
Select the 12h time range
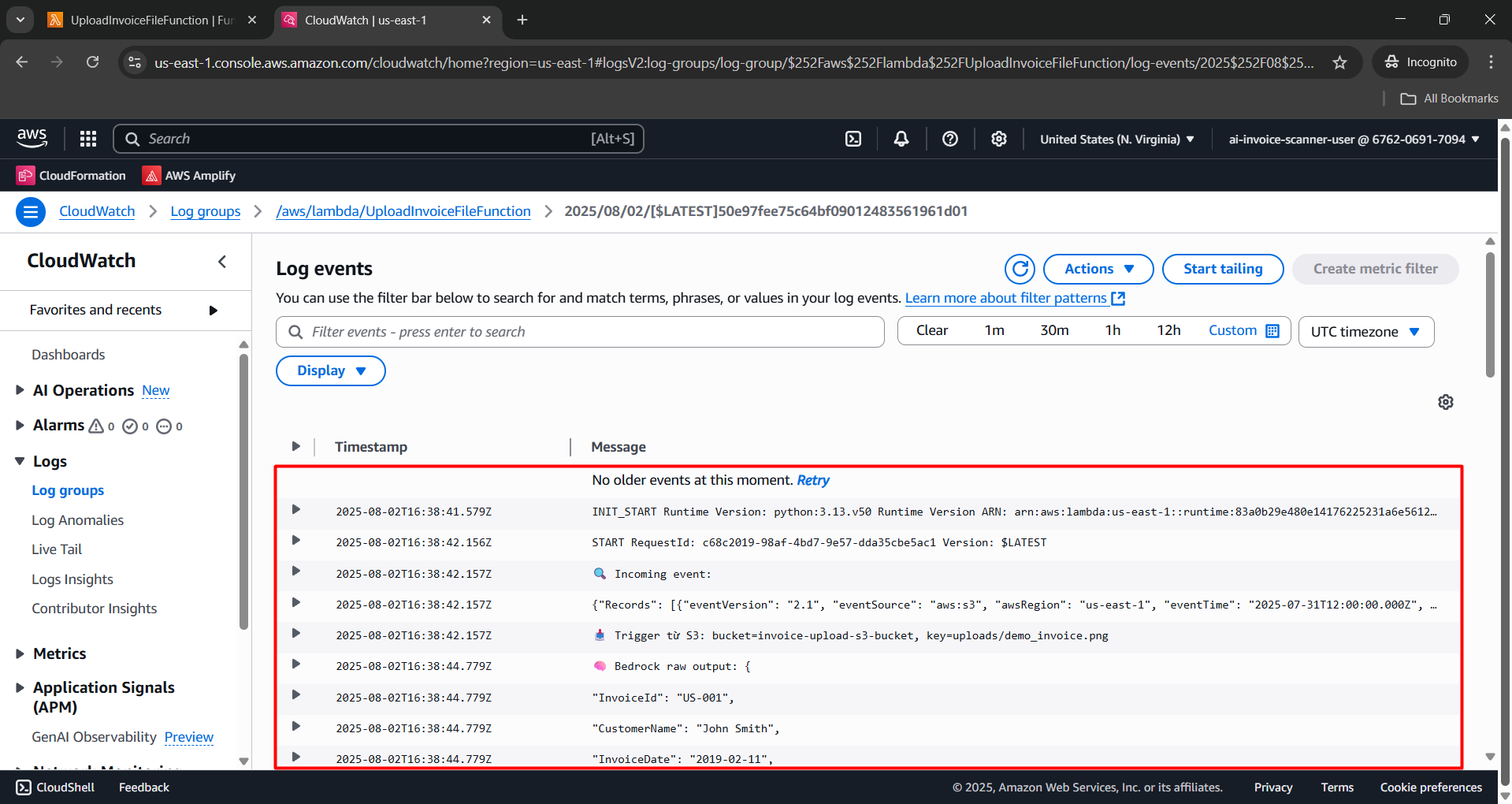(x=1168, y=330)
